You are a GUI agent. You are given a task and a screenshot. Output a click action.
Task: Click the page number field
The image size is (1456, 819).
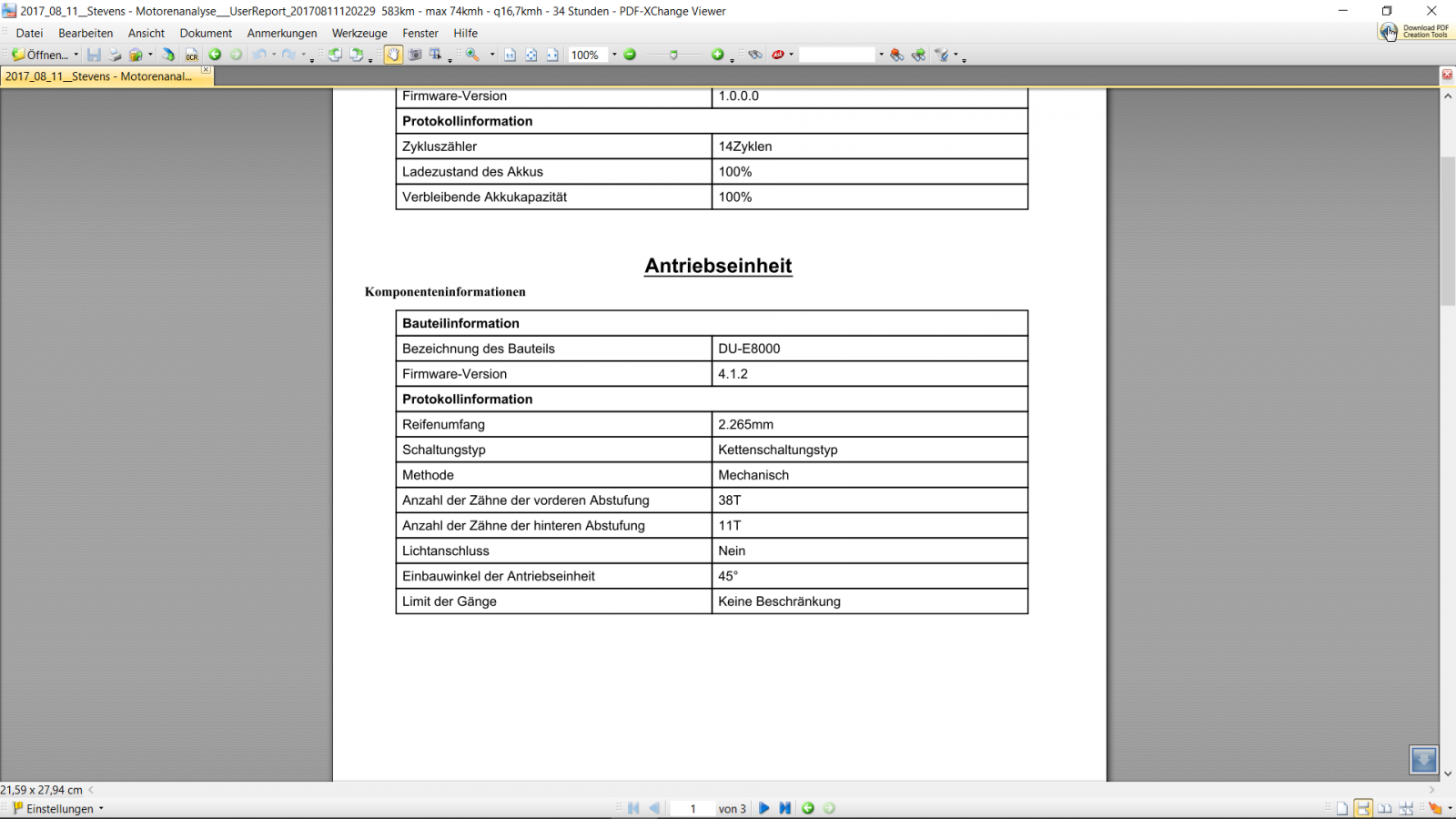pyautogui.click(x=693, y=808)
